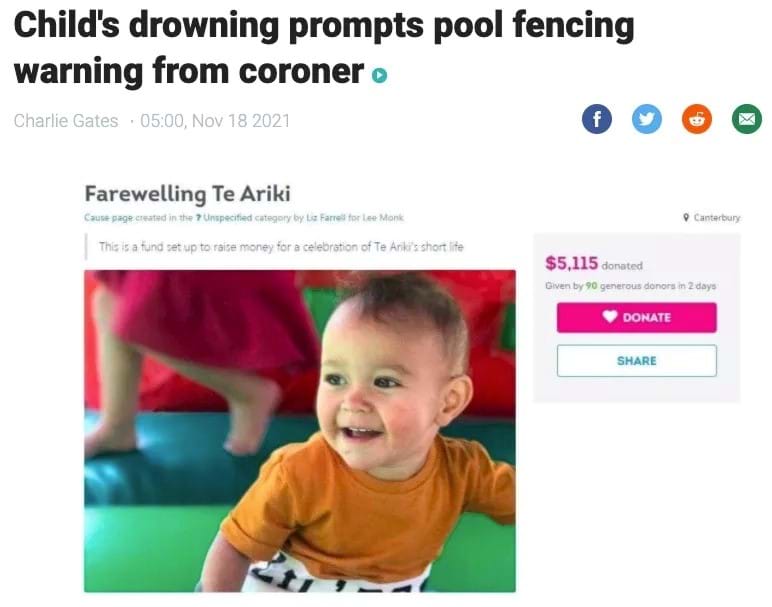Click the pink DONATE button
Image resolution: width=772 pixels, height=607 pixels.
tap(637, 317)
